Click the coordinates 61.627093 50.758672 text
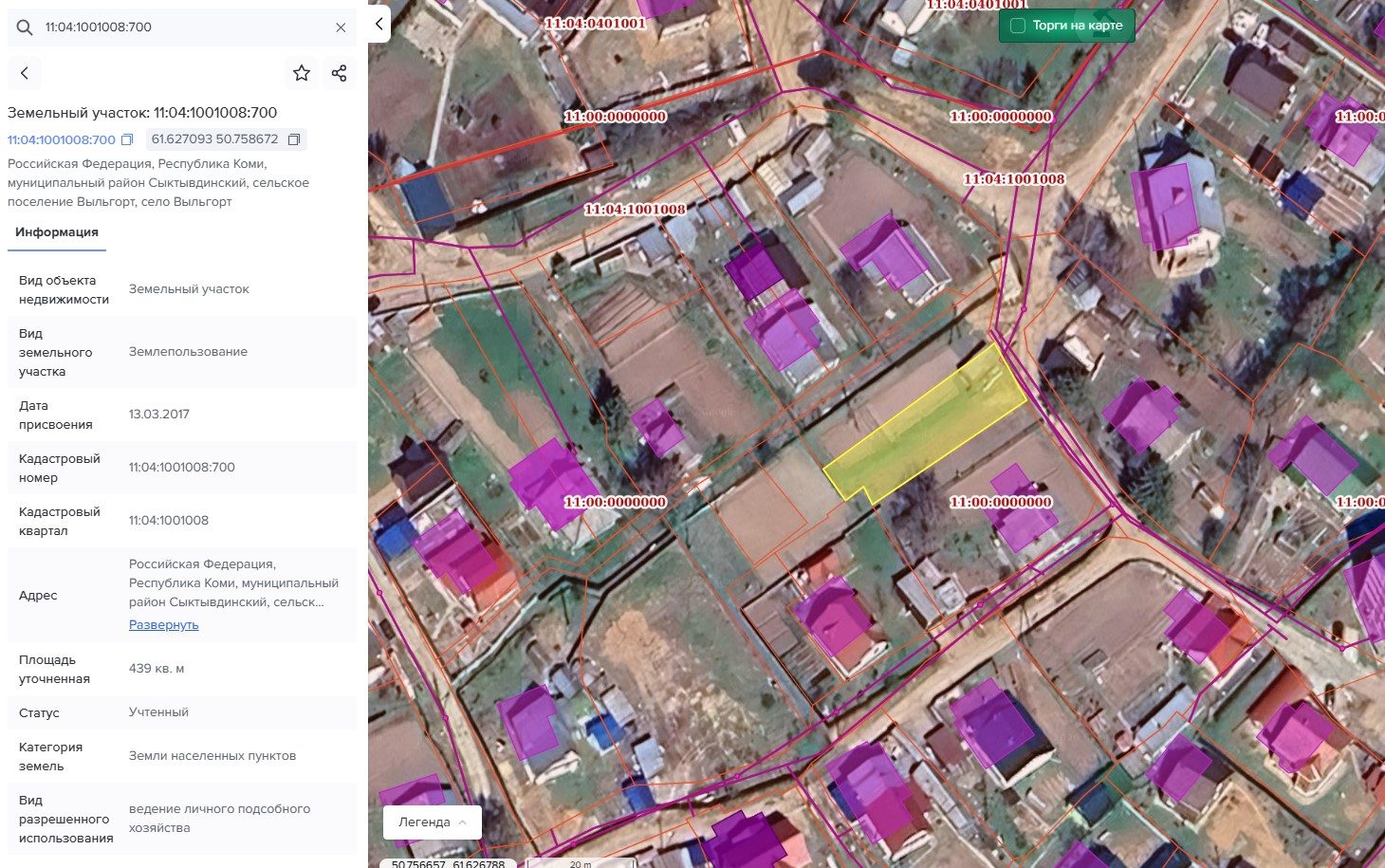 (x=215, y=139)
